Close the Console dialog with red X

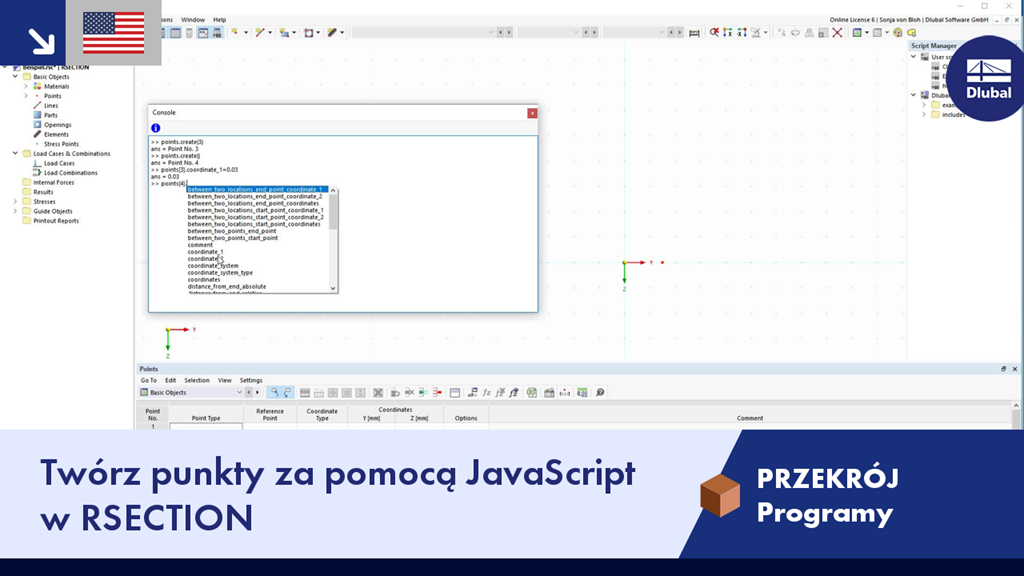[532, 113]
